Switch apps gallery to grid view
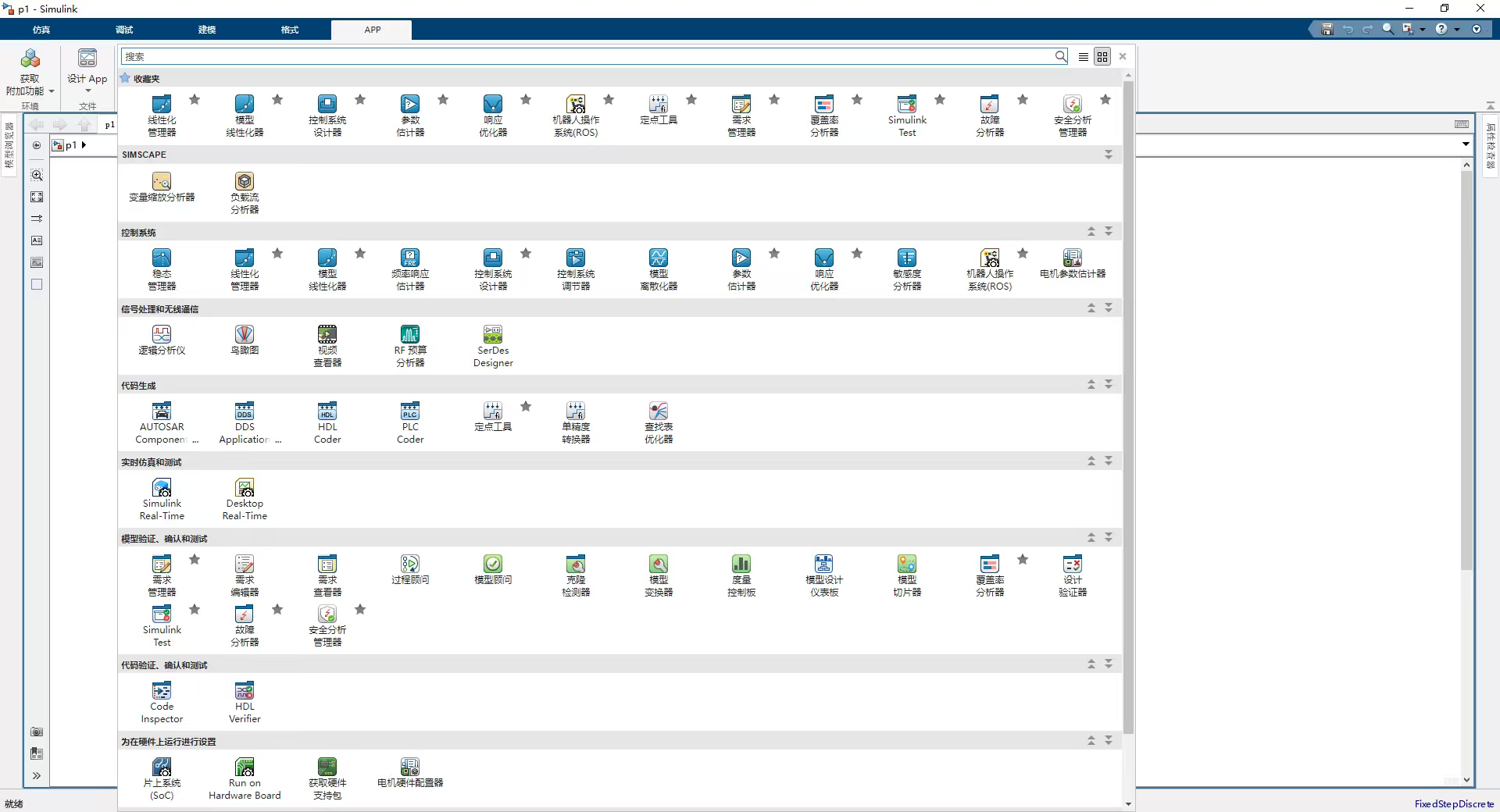Viewport: 1500px width, 812px height. 1102,56
